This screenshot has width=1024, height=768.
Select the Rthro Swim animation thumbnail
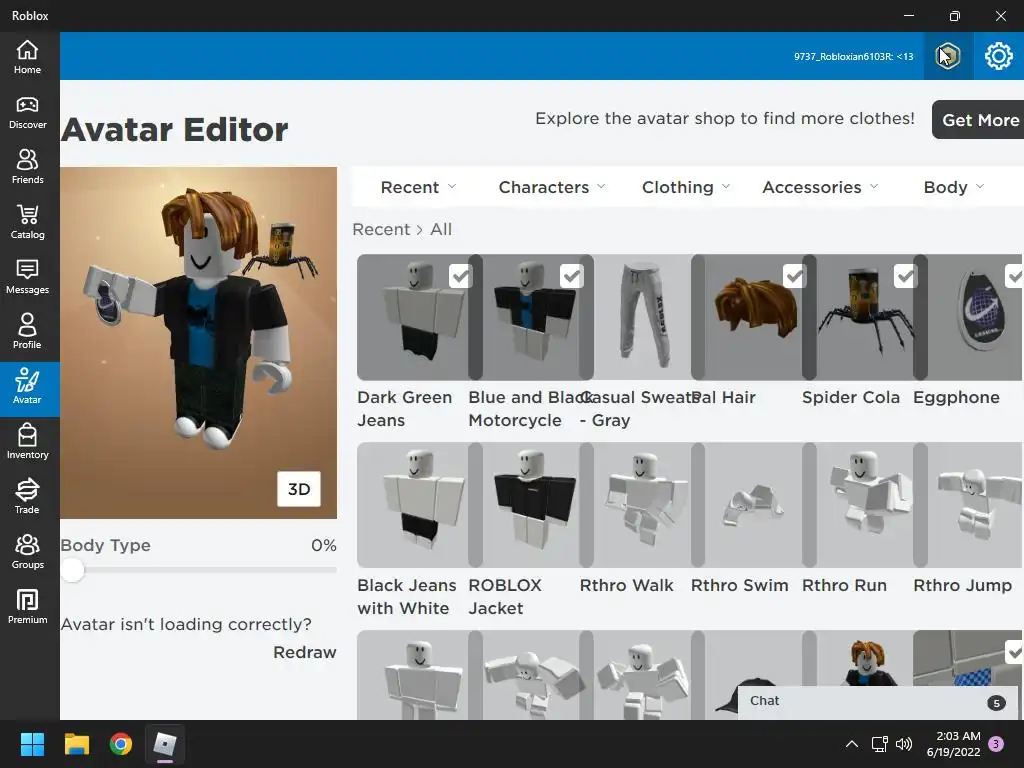753,505
